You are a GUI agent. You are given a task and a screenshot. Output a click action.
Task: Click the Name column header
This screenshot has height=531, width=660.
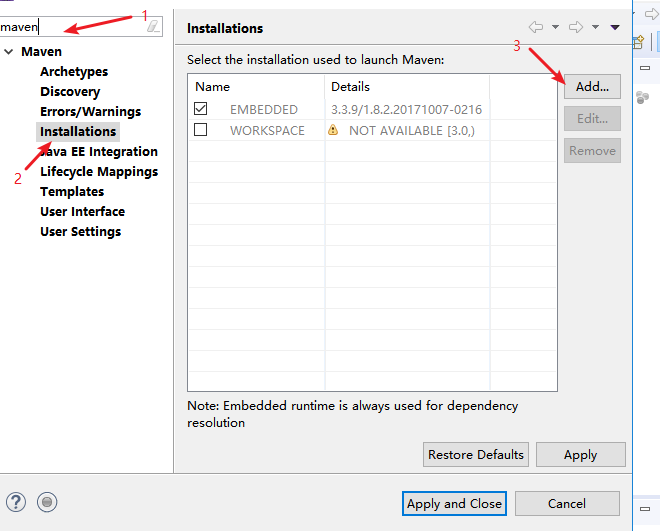pyautogui.click(x=256, y=87)
